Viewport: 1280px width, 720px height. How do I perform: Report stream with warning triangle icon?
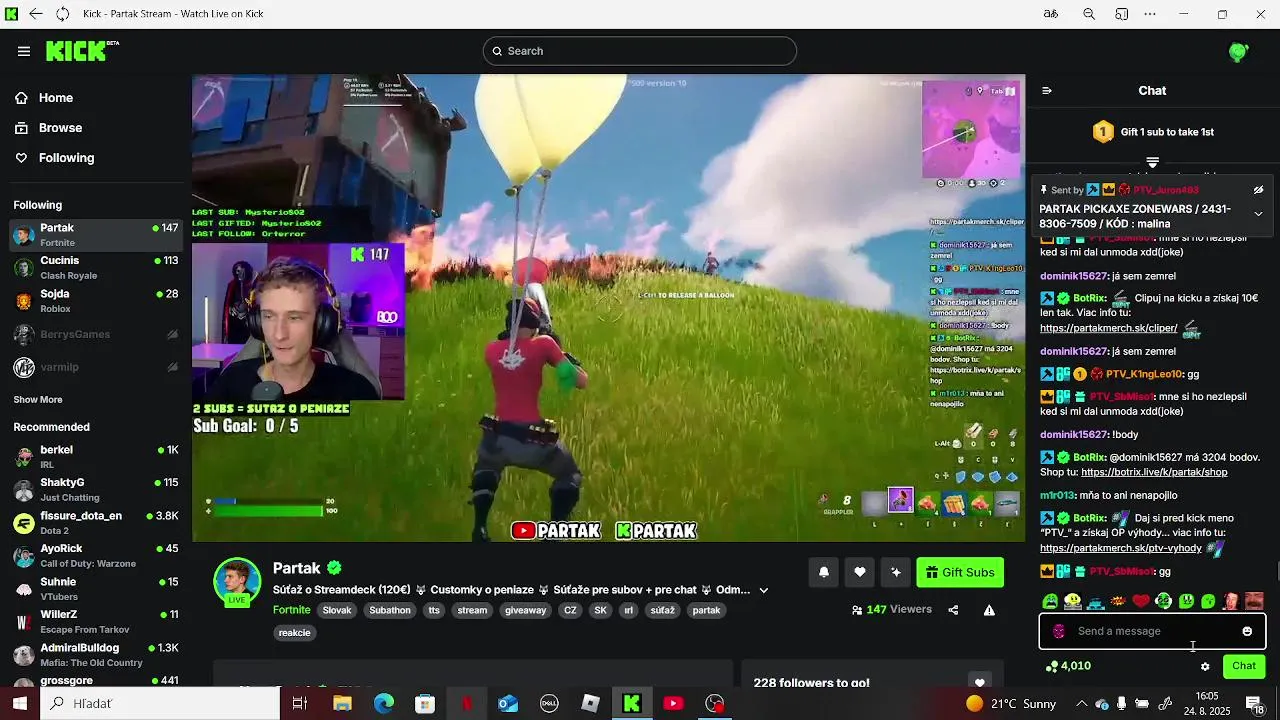click(x=989, y=610)
